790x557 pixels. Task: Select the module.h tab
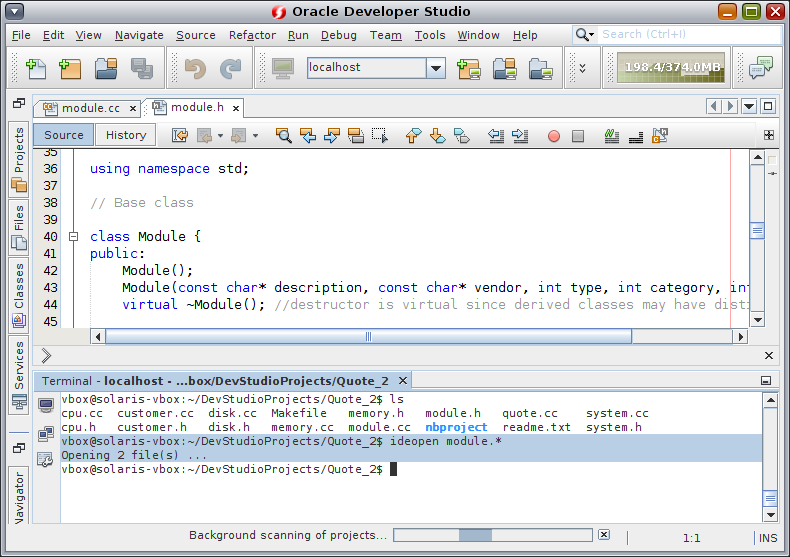coord(196,107)
